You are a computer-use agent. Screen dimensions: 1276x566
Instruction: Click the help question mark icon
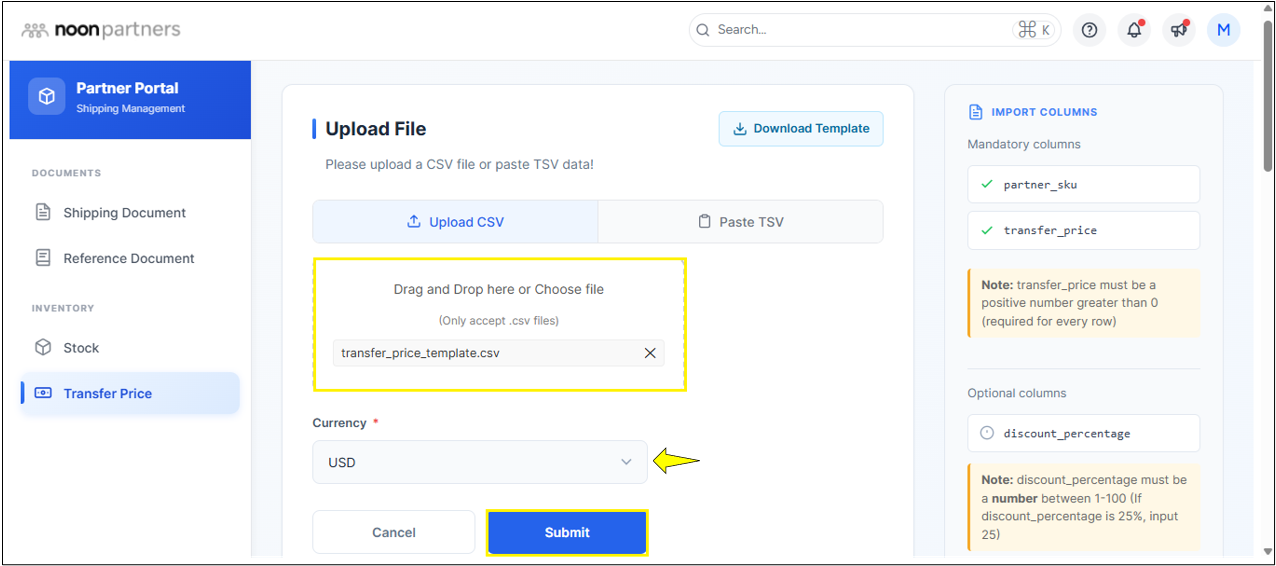[x=1089, y=30]
